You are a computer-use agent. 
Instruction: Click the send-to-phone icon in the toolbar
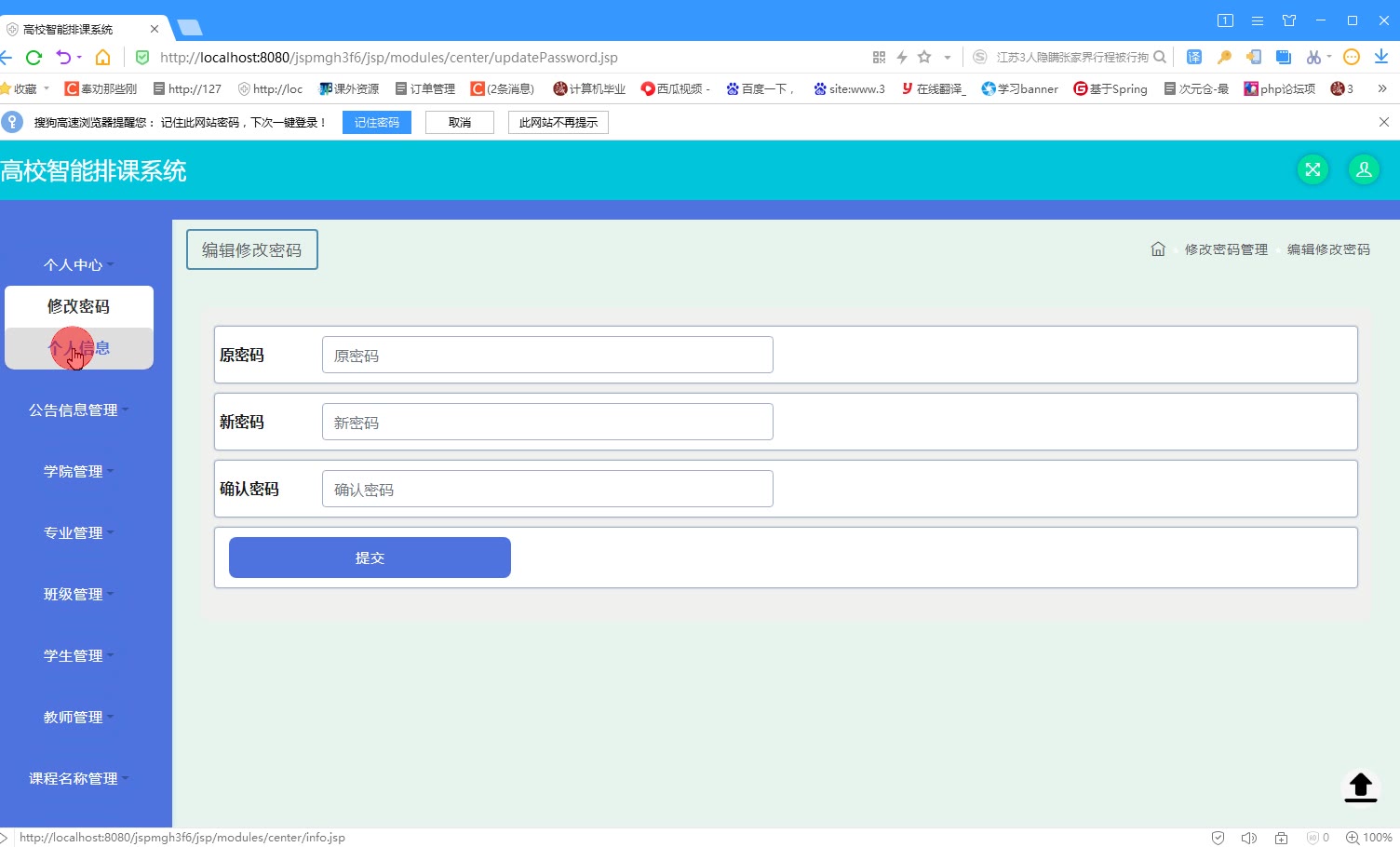[x=1254, y=58]
